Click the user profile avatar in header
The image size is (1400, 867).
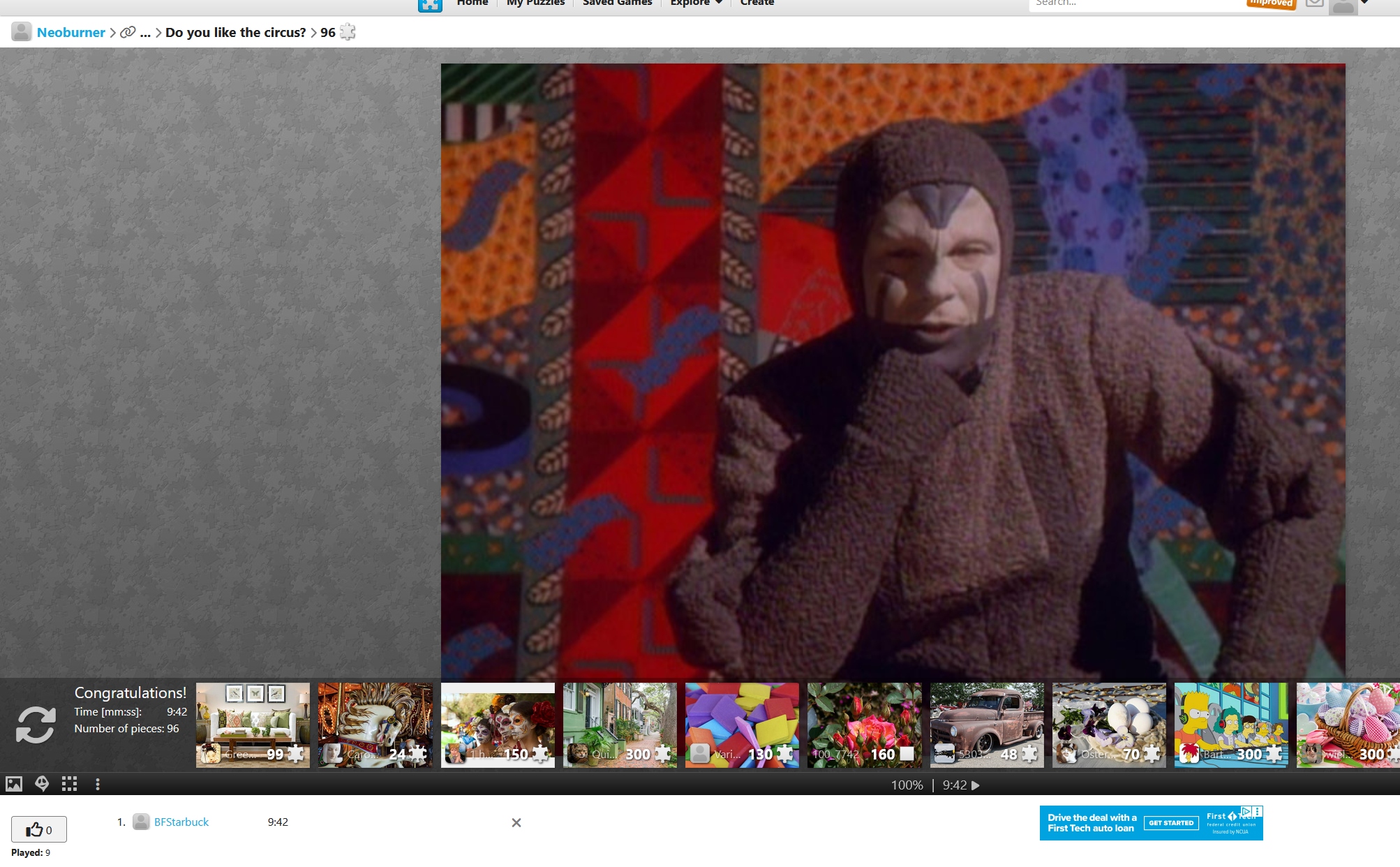1343,6
